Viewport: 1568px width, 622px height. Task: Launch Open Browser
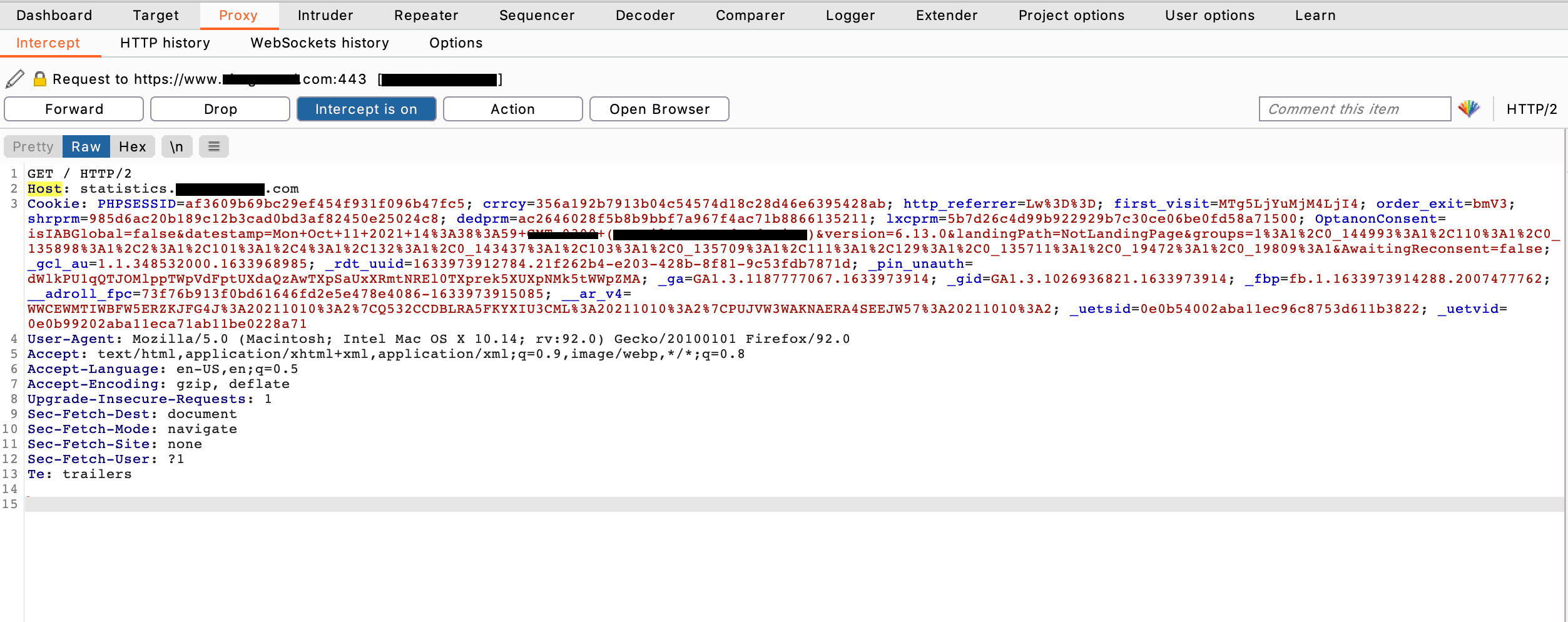tap(659, 109)
